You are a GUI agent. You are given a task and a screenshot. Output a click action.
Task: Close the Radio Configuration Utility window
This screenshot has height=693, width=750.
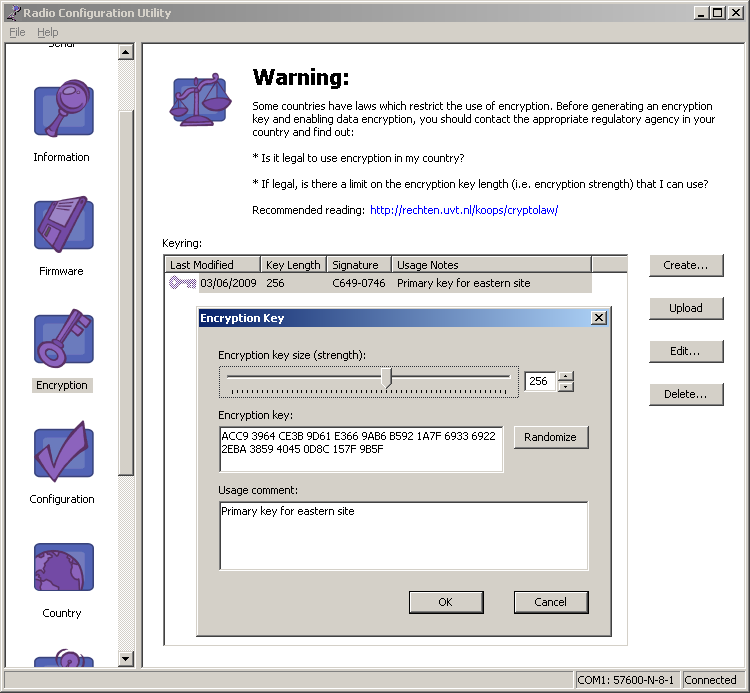pos(736,12)
